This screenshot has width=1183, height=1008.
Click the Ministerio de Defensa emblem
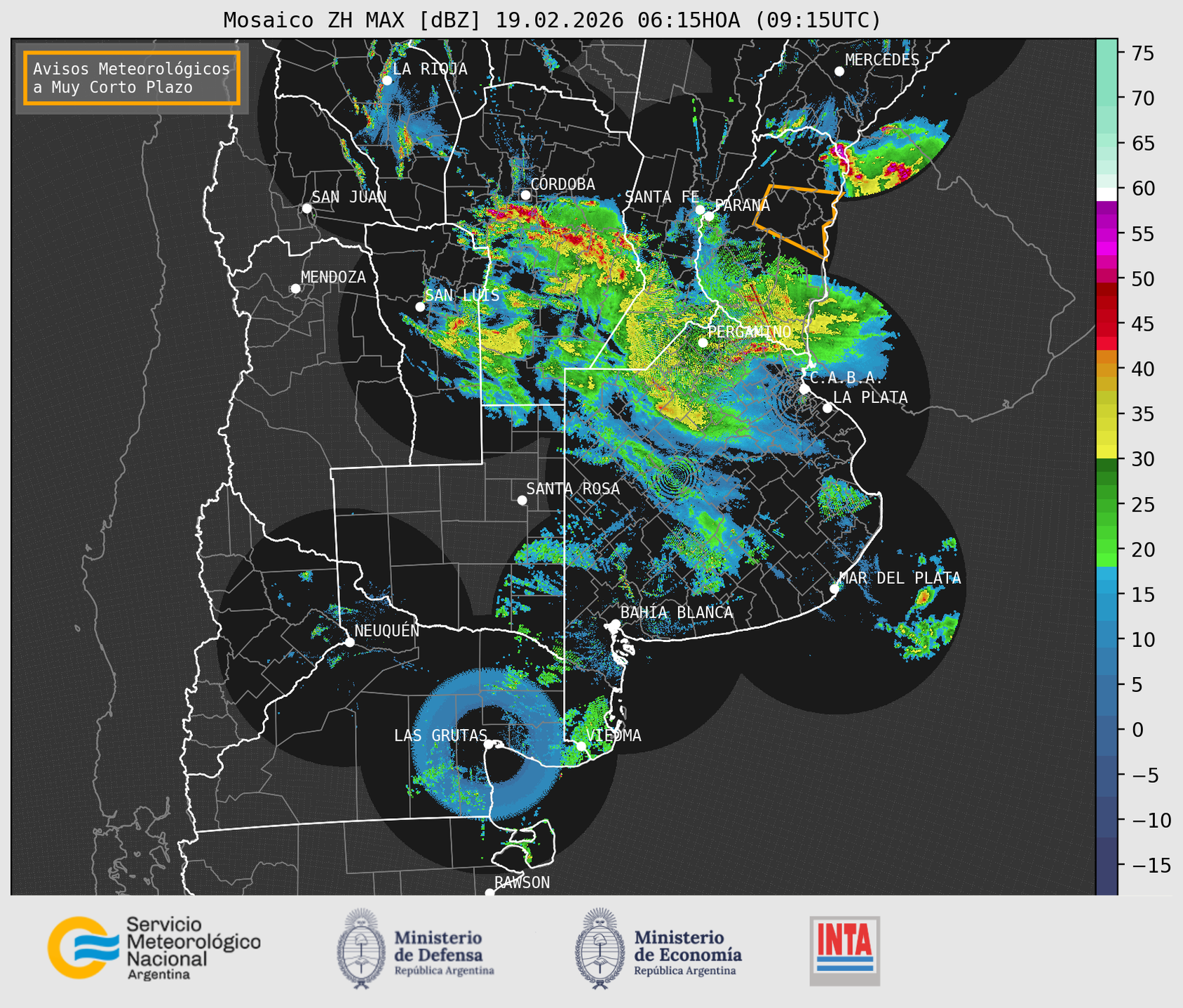click(x=361, y=948)
